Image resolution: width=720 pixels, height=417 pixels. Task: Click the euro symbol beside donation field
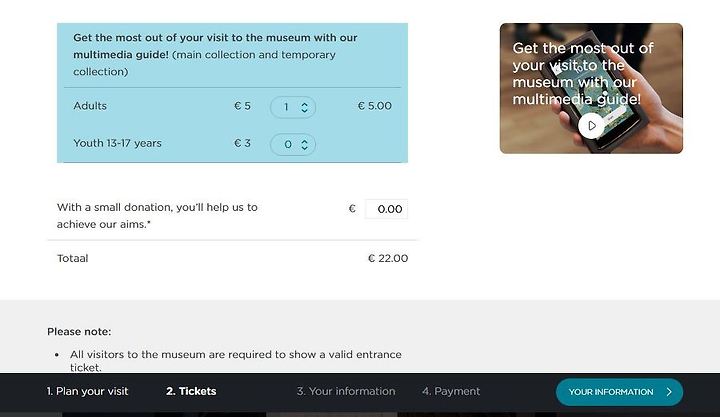point(352,208)
